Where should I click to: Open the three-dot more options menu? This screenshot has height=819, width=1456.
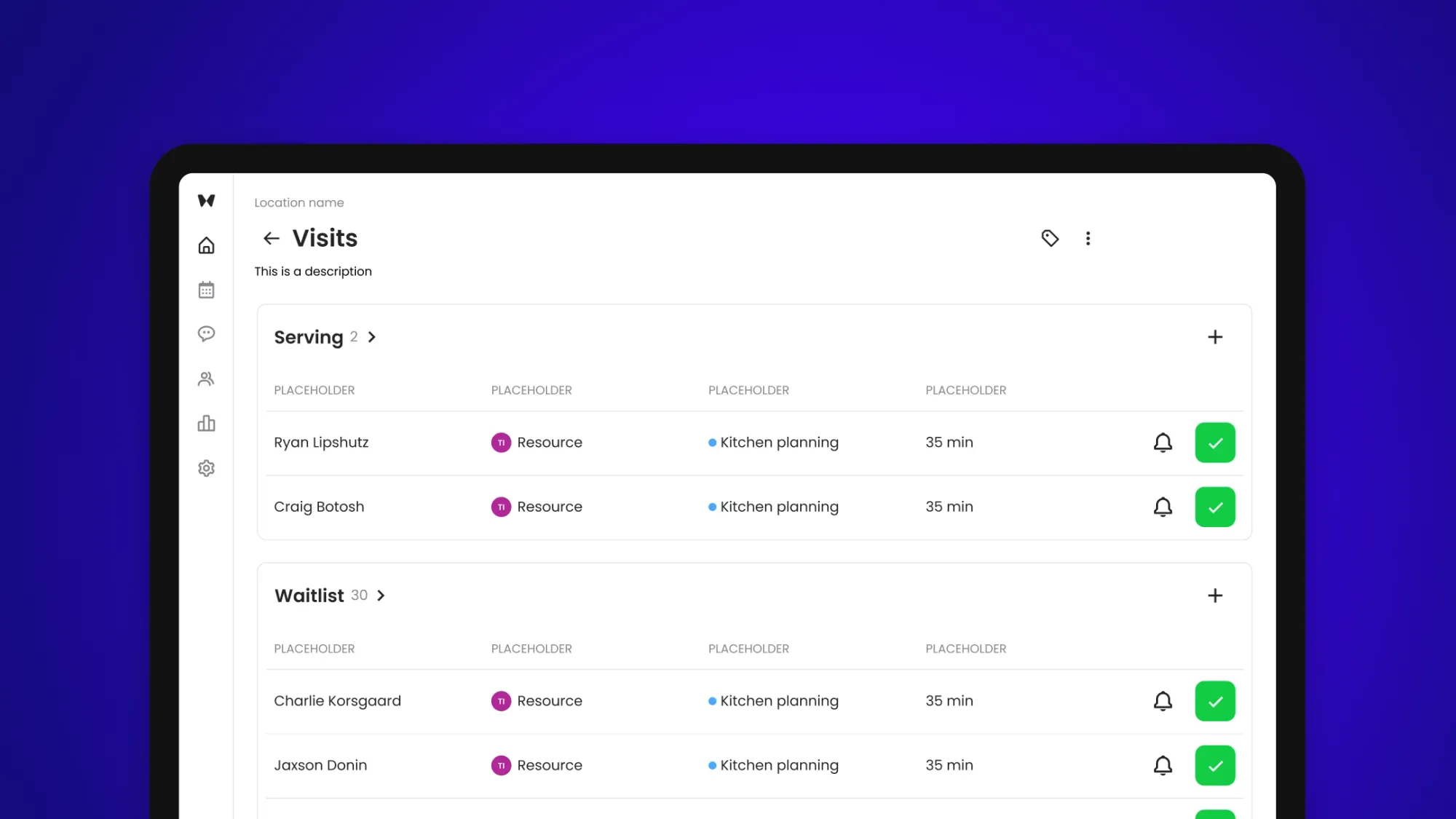tap(1088, 238)
